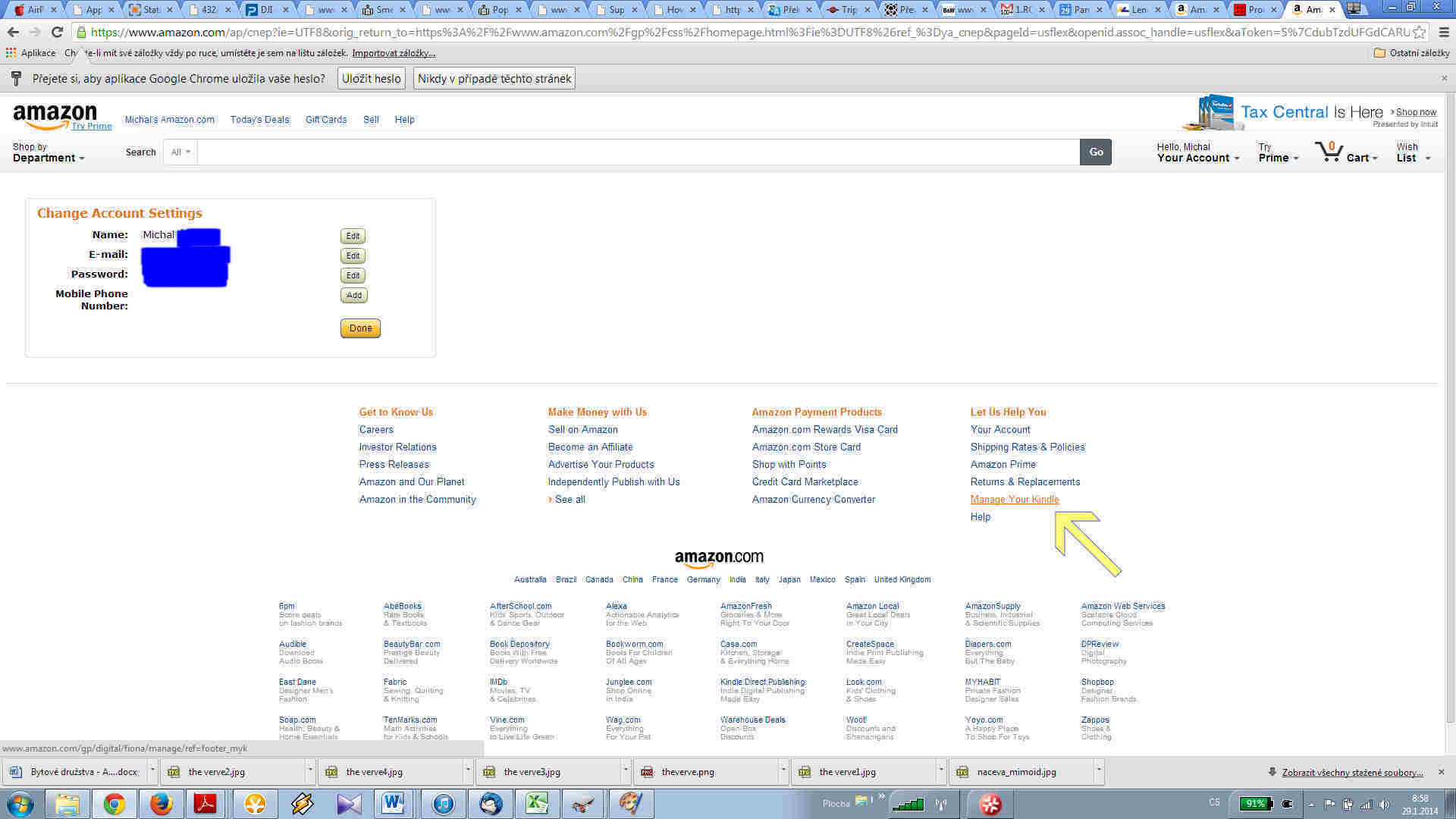Expand the Try Prime dropdown
Viewport: 1456px width, 819px height.
pyautogui.click(x=1279, y=152)
